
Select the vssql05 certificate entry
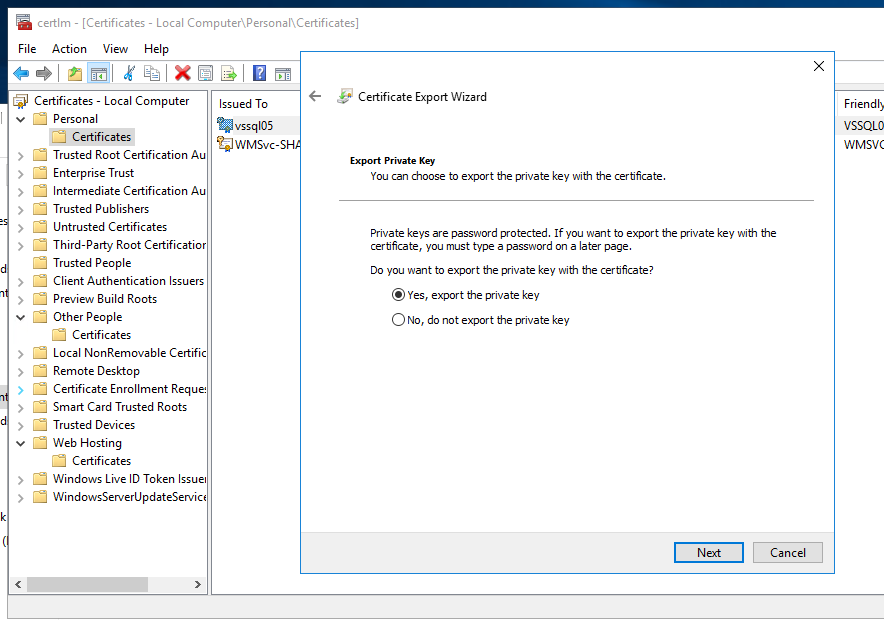pos(253,125)
